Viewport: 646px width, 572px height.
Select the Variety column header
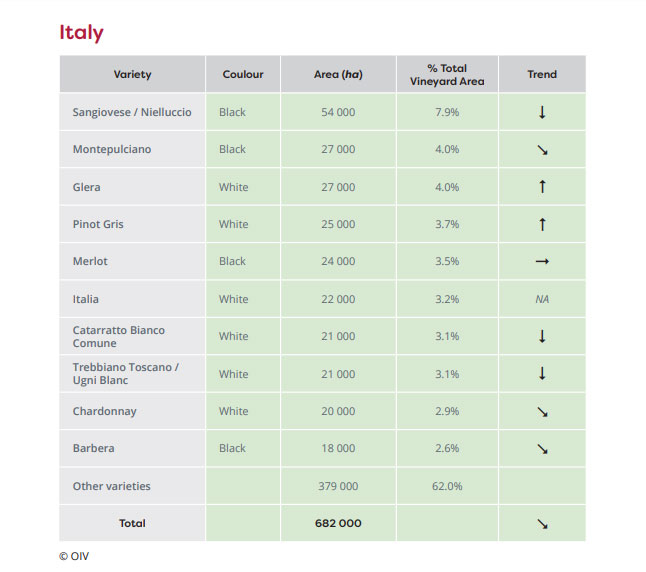[133, 75]
